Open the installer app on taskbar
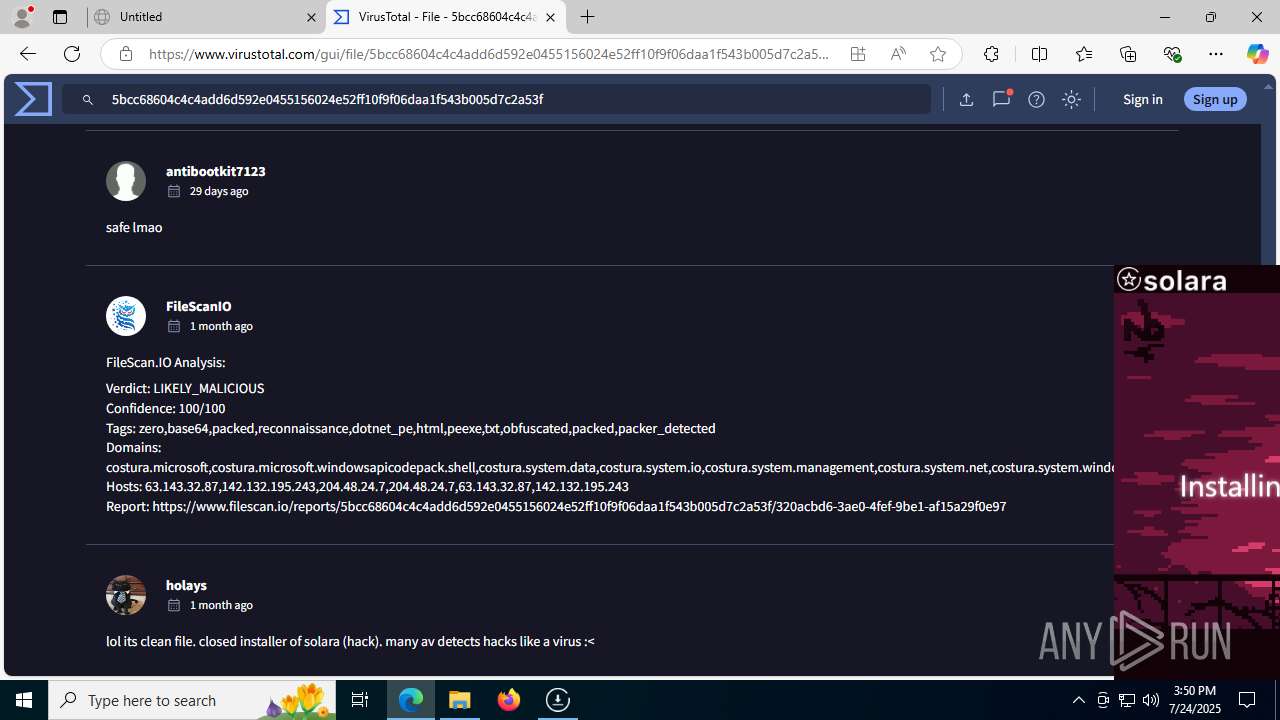This screenshot has width=1280, height=720. (x=558, y=700)
